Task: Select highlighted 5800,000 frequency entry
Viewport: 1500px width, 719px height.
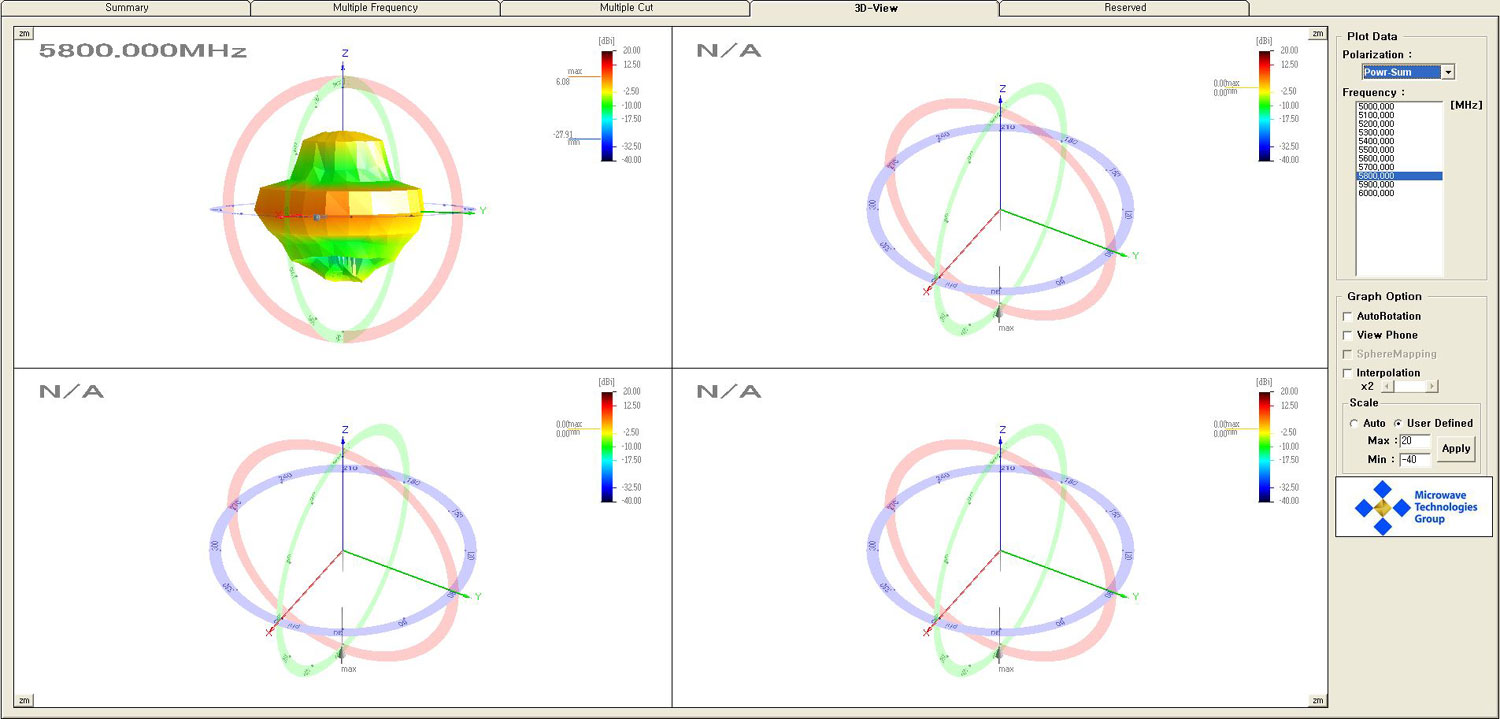Action: (x=1399, y=176)
